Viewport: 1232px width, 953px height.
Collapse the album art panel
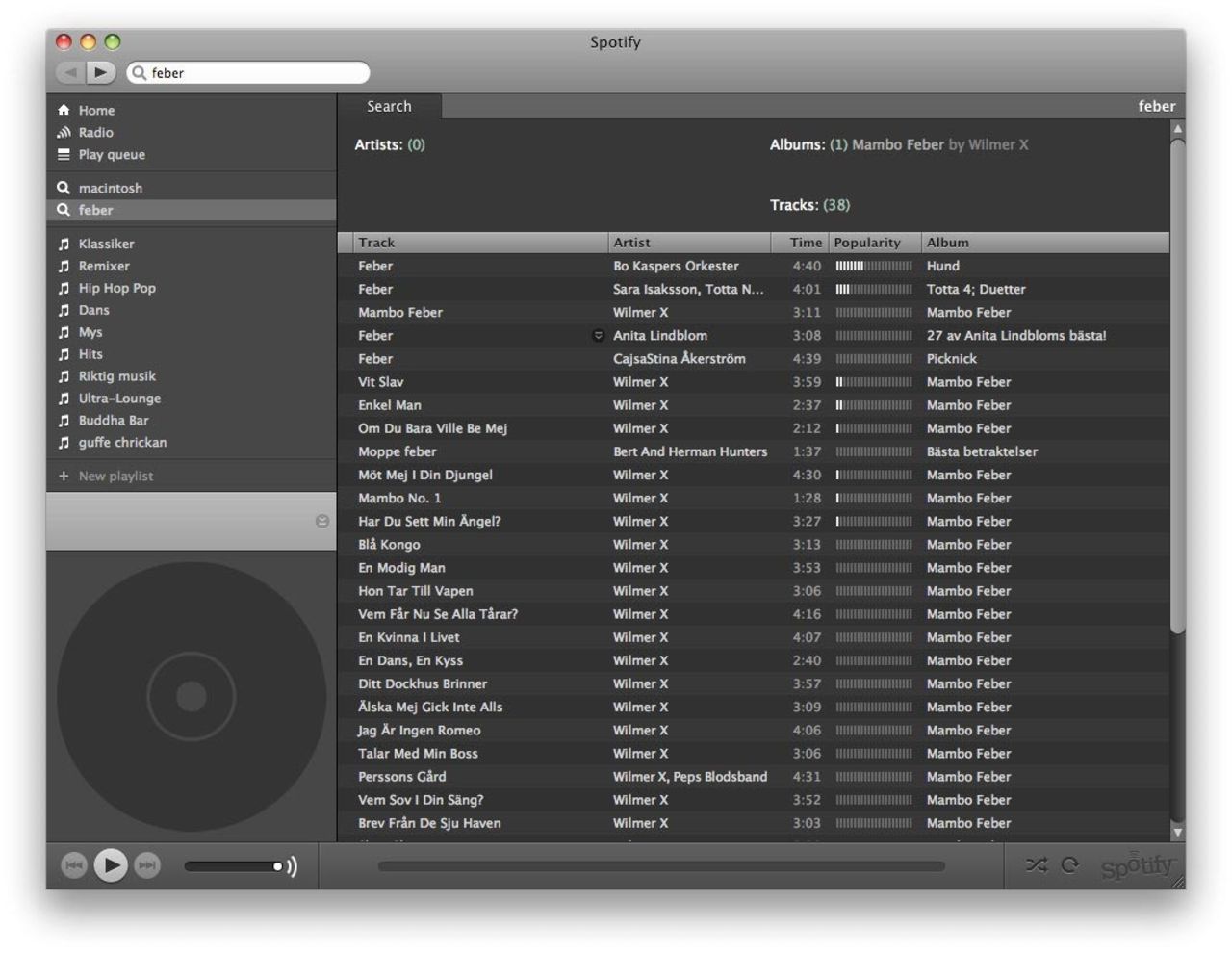321,521
